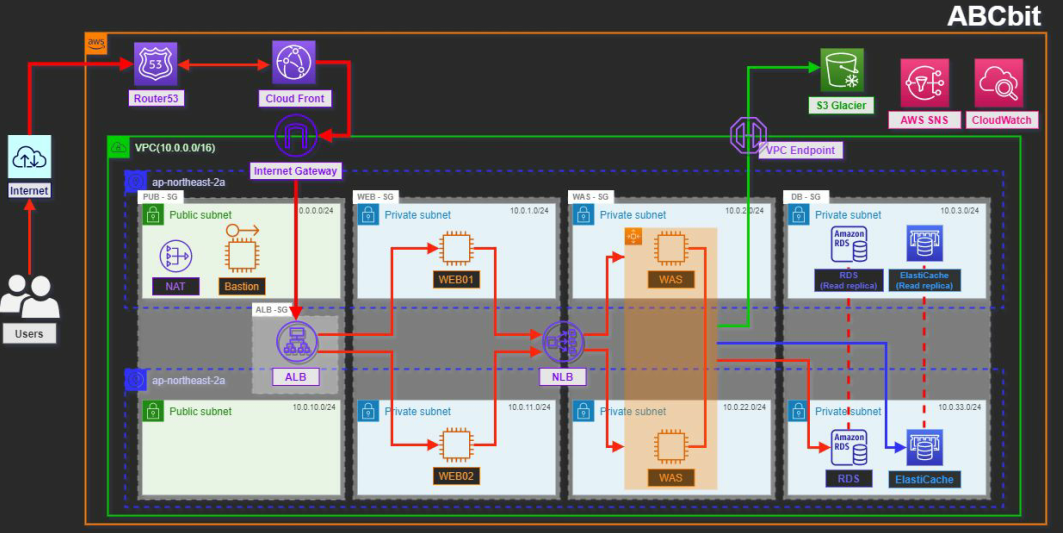Select the CloudWatch magnifier cloud icon
The height and width of the screenshot is (533, 1063).
coord(999,83)
